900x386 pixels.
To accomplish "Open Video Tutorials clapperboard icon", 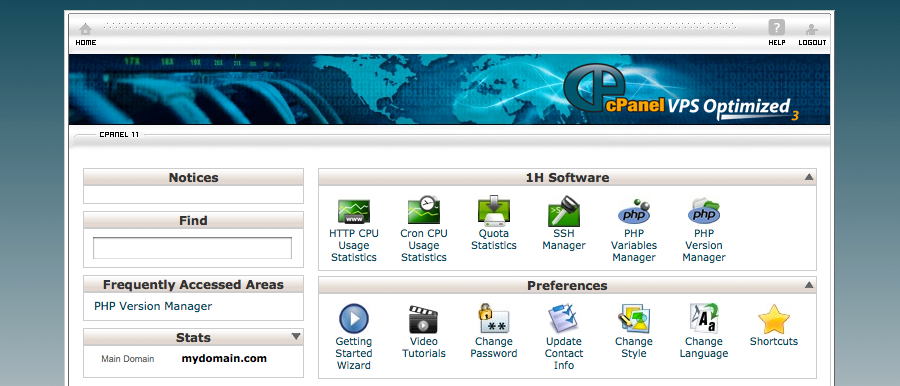I will click(x=424, y=319).
